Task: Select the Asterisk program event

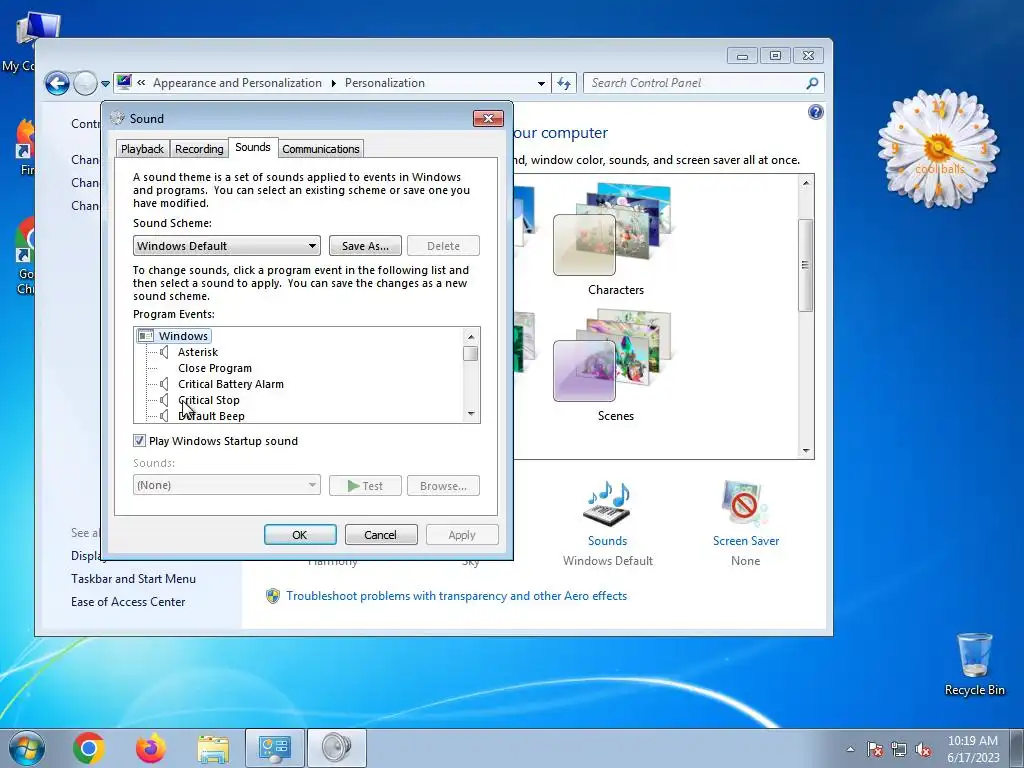Action: click(198, 352)
